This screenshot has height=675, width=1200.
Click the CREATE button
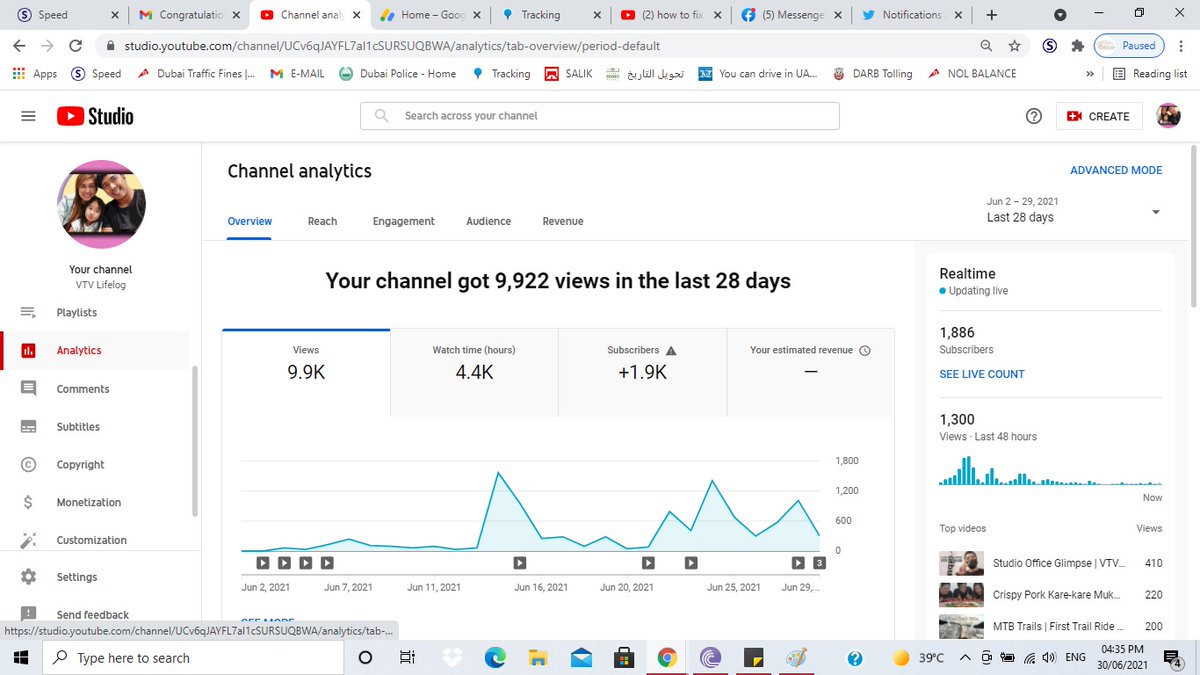[x=1098, y=116]
